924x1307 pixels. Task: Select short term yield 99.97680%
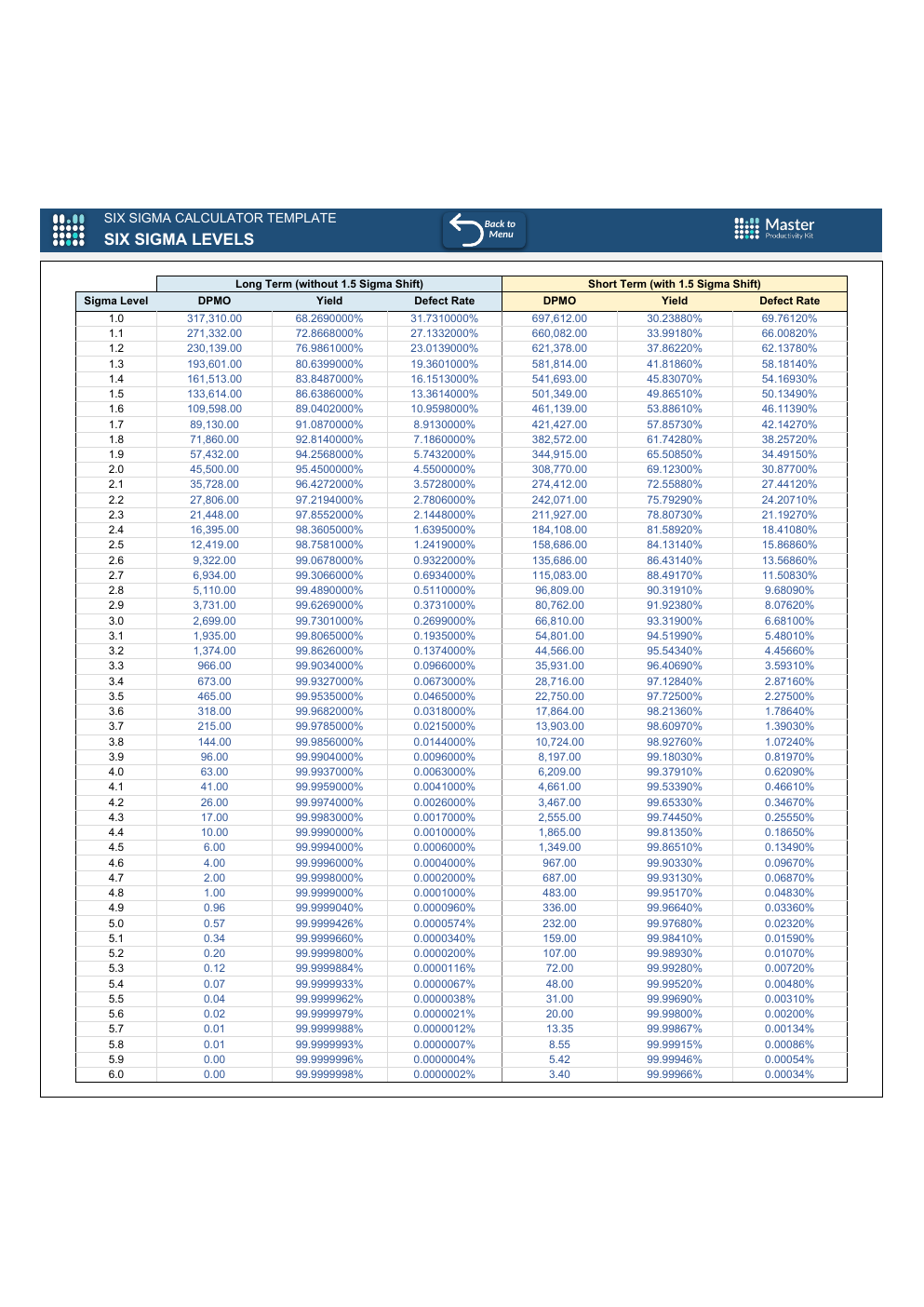(x=675, y=923)
